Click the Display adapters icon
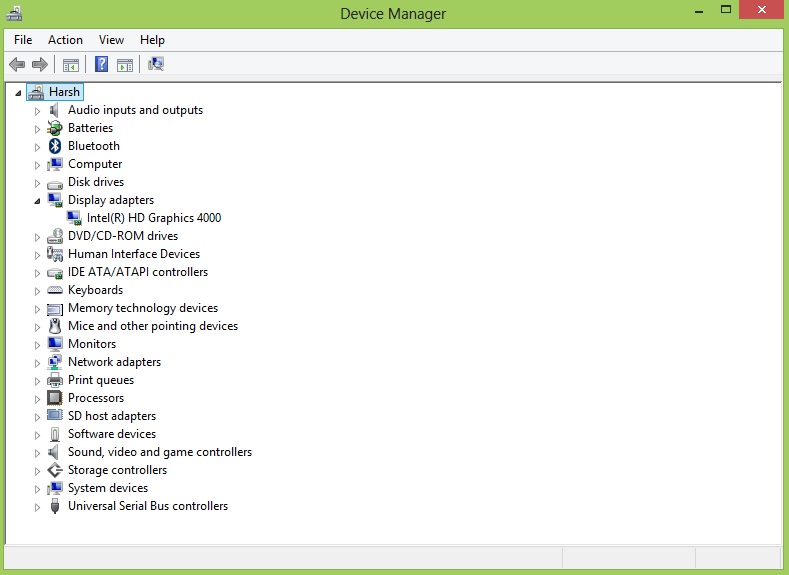This screenshot has height=575, width=789. pyautogui.click(x=55, y=200)
